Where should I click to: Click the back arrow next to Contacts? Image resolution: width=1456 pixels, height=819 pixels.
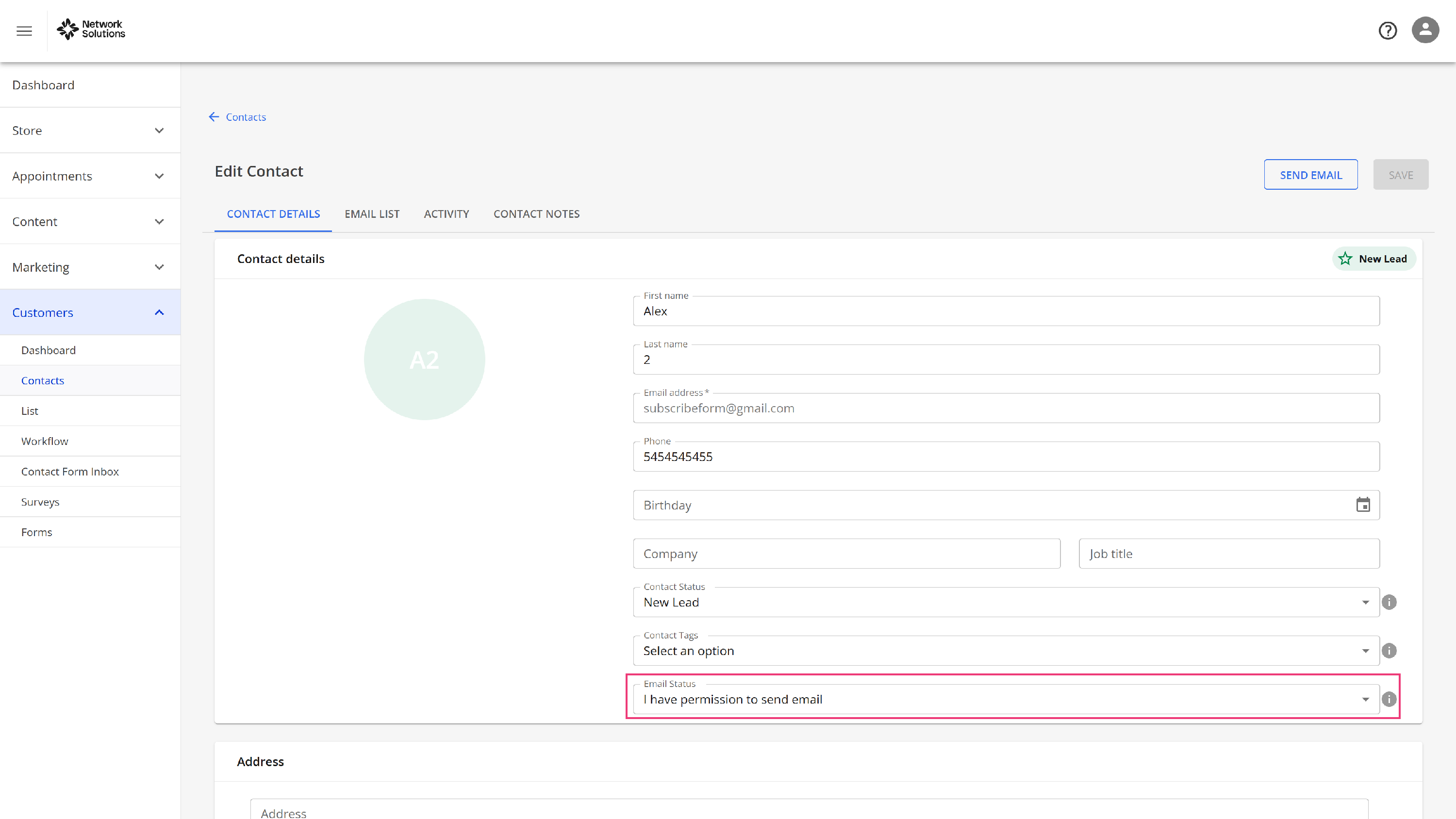tap(214, 117)
